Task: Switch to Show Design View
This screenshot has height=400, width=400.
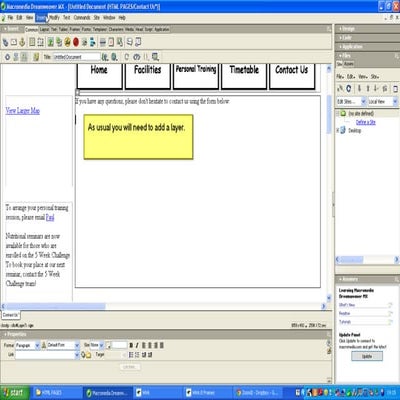Action: 24,57
